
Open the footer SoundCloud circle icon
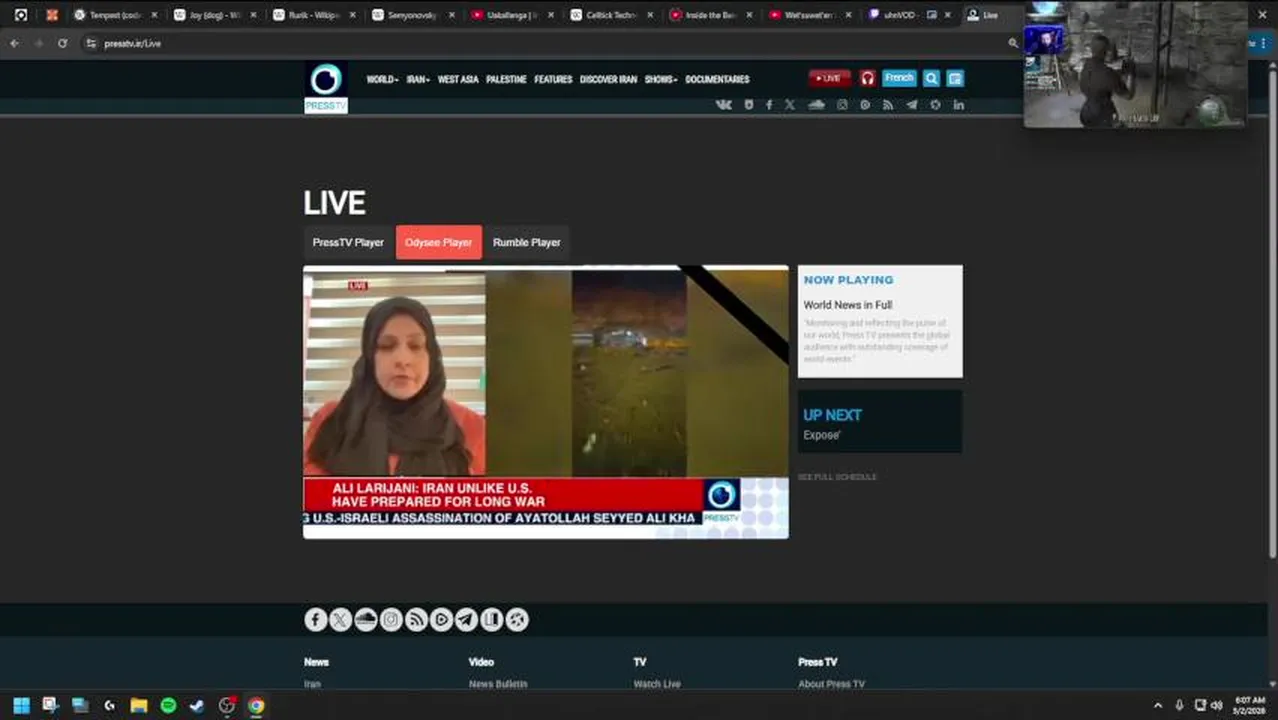[366, 620]
